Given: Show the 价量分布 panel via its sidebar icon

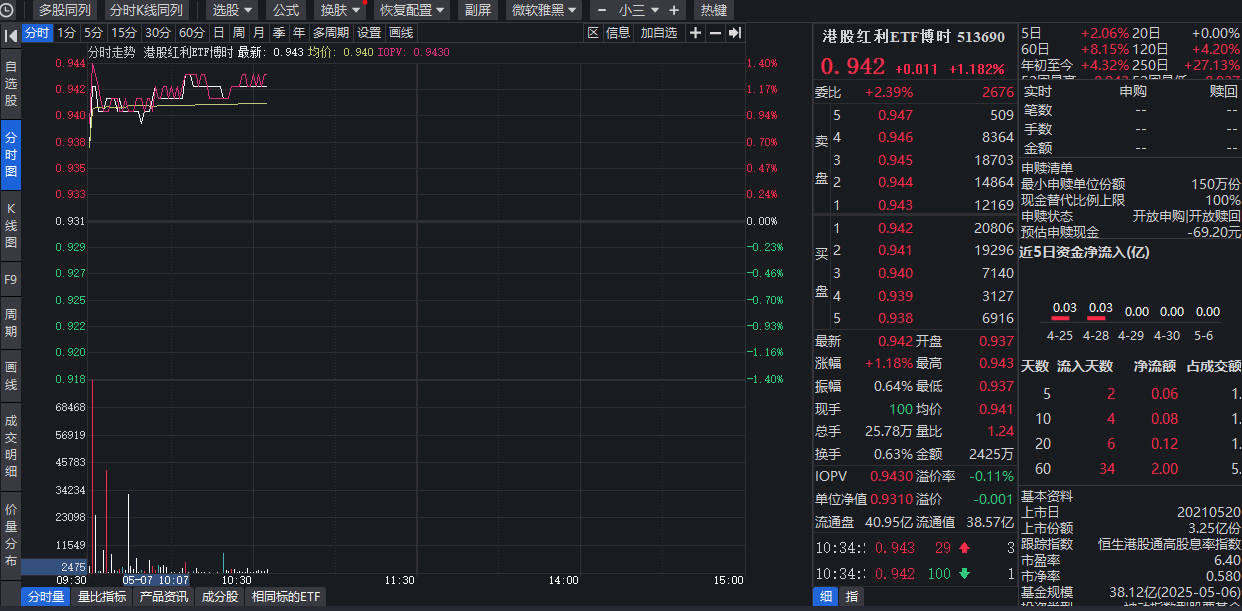Looking at the screenshot, I should [x=11, y=533].
